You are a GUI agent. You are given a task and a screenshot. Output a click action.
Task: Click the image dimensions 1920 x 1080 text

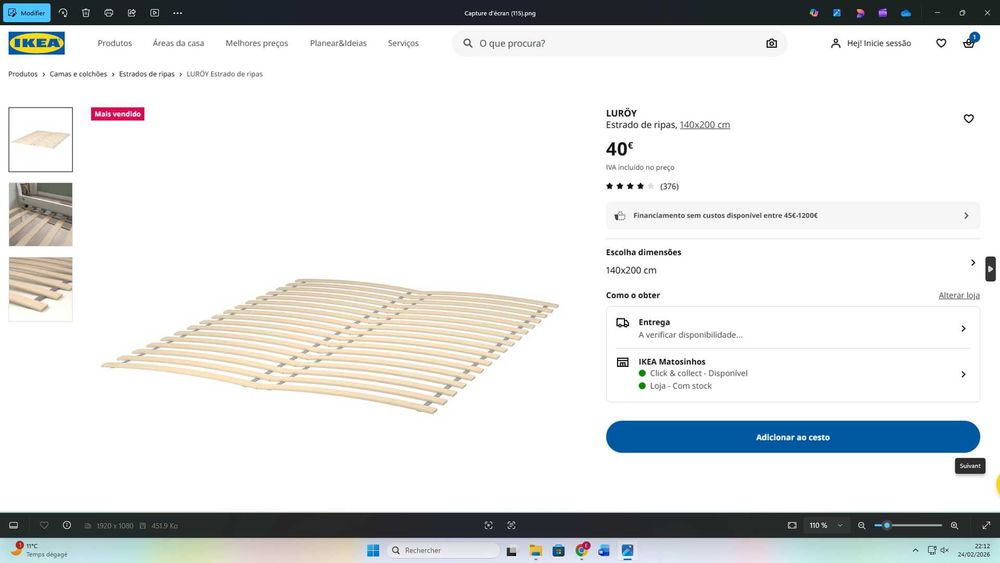tap(115, 526)
